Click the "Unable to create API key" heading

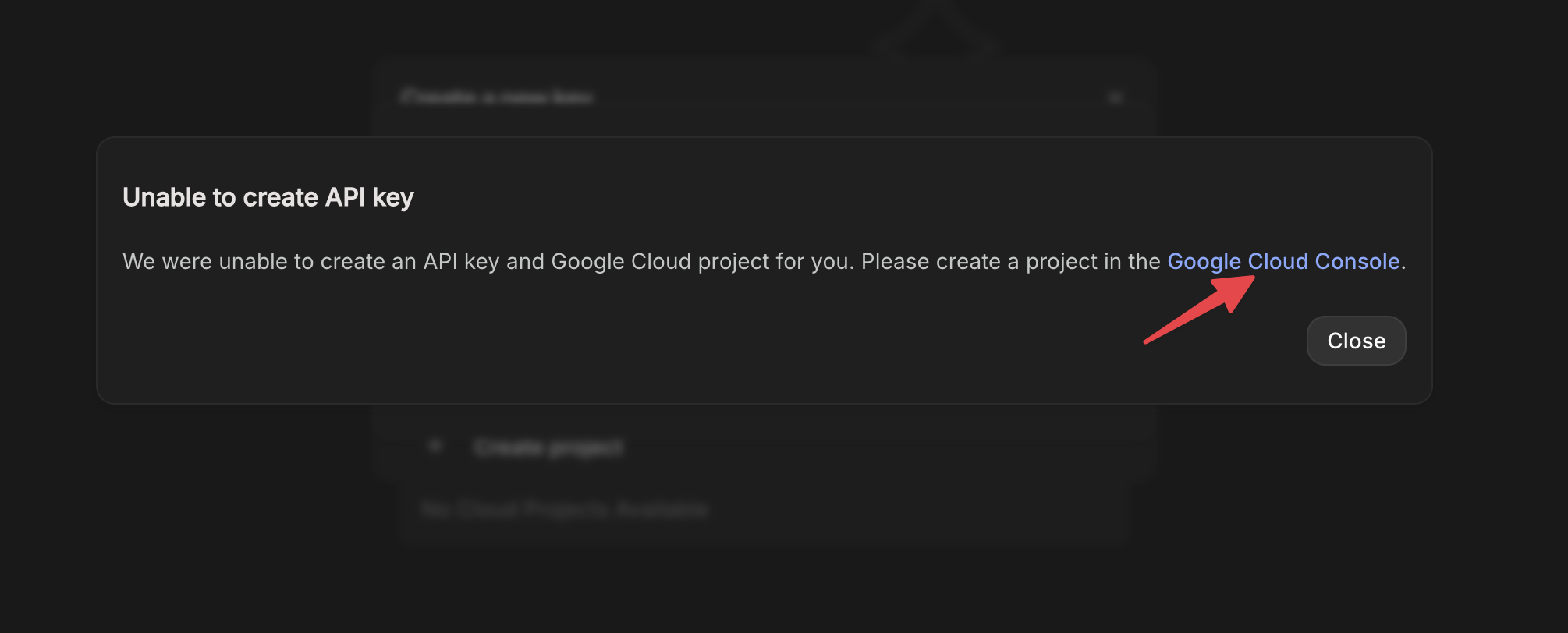coord(268,197)
